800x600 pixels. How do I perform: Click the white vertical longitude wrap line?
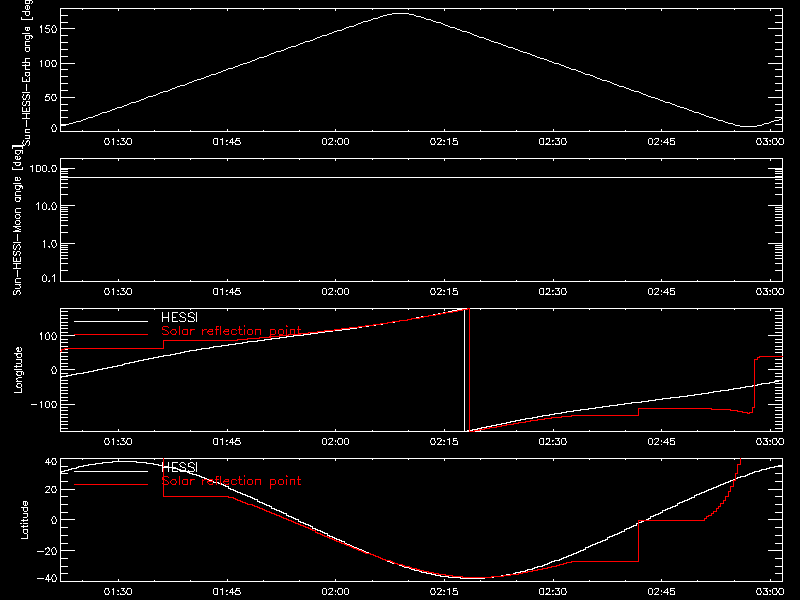point(464,370)
